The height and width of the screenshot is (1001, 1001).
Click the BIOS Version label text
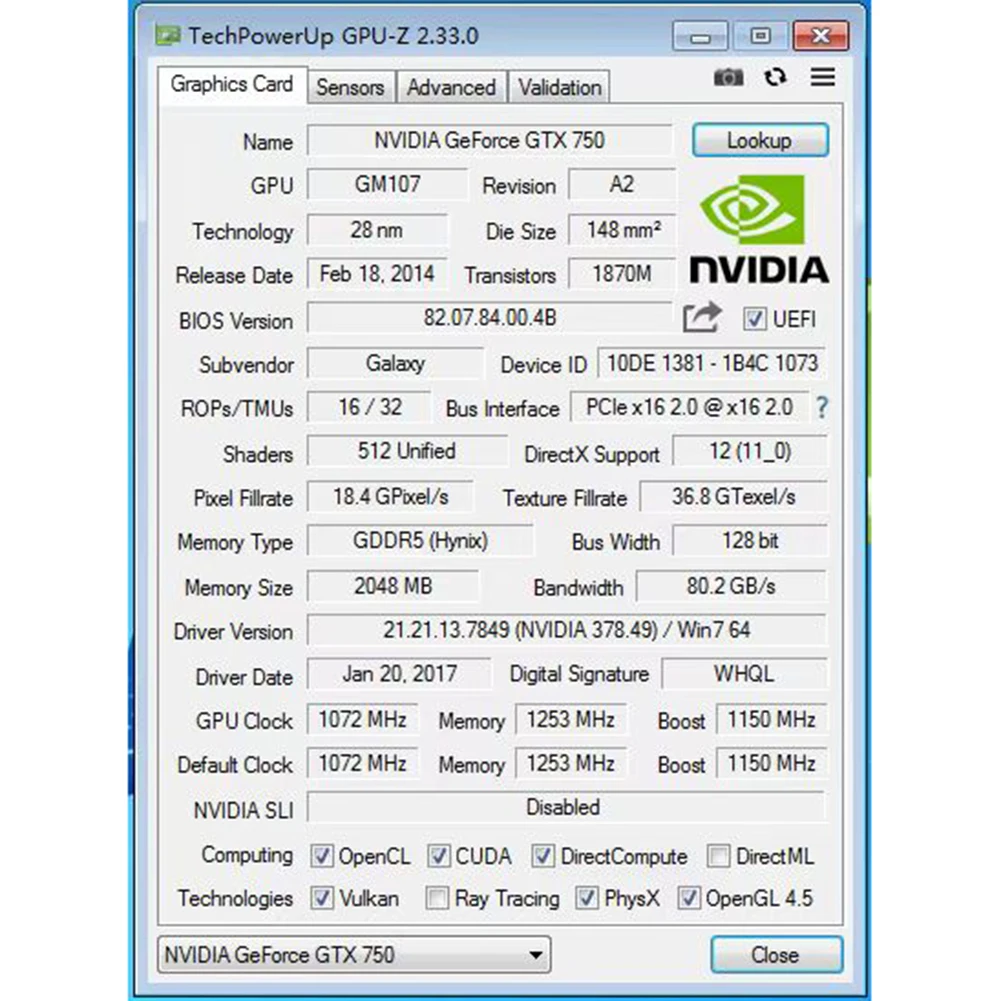236,320
